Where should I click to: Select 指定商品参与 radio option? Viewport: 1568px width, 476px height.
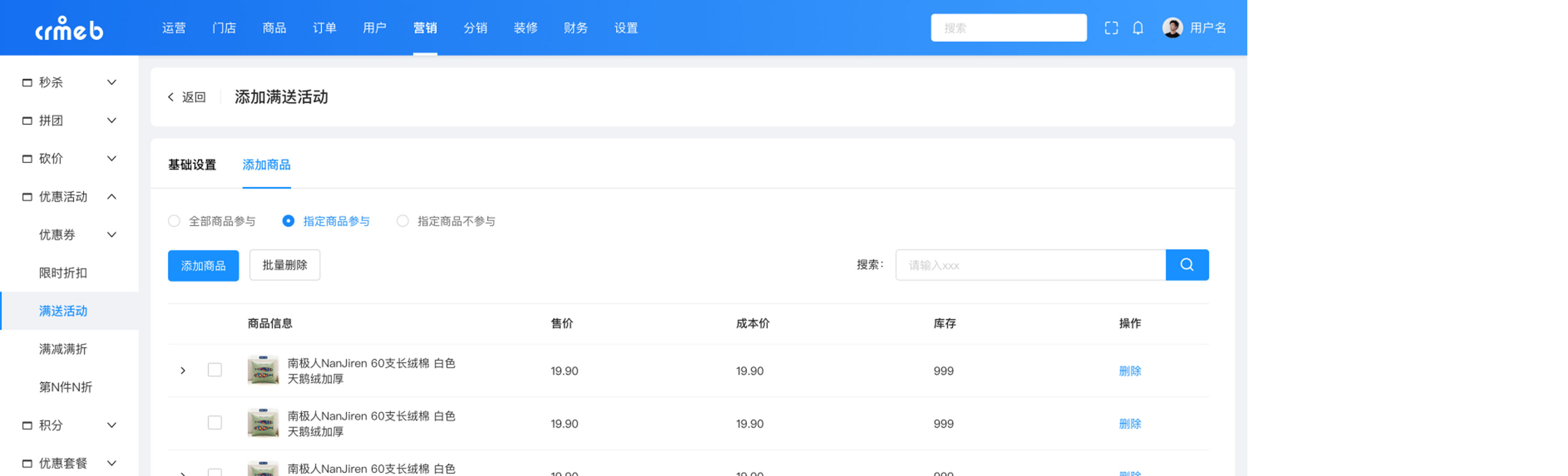click(x=289, y=221)
